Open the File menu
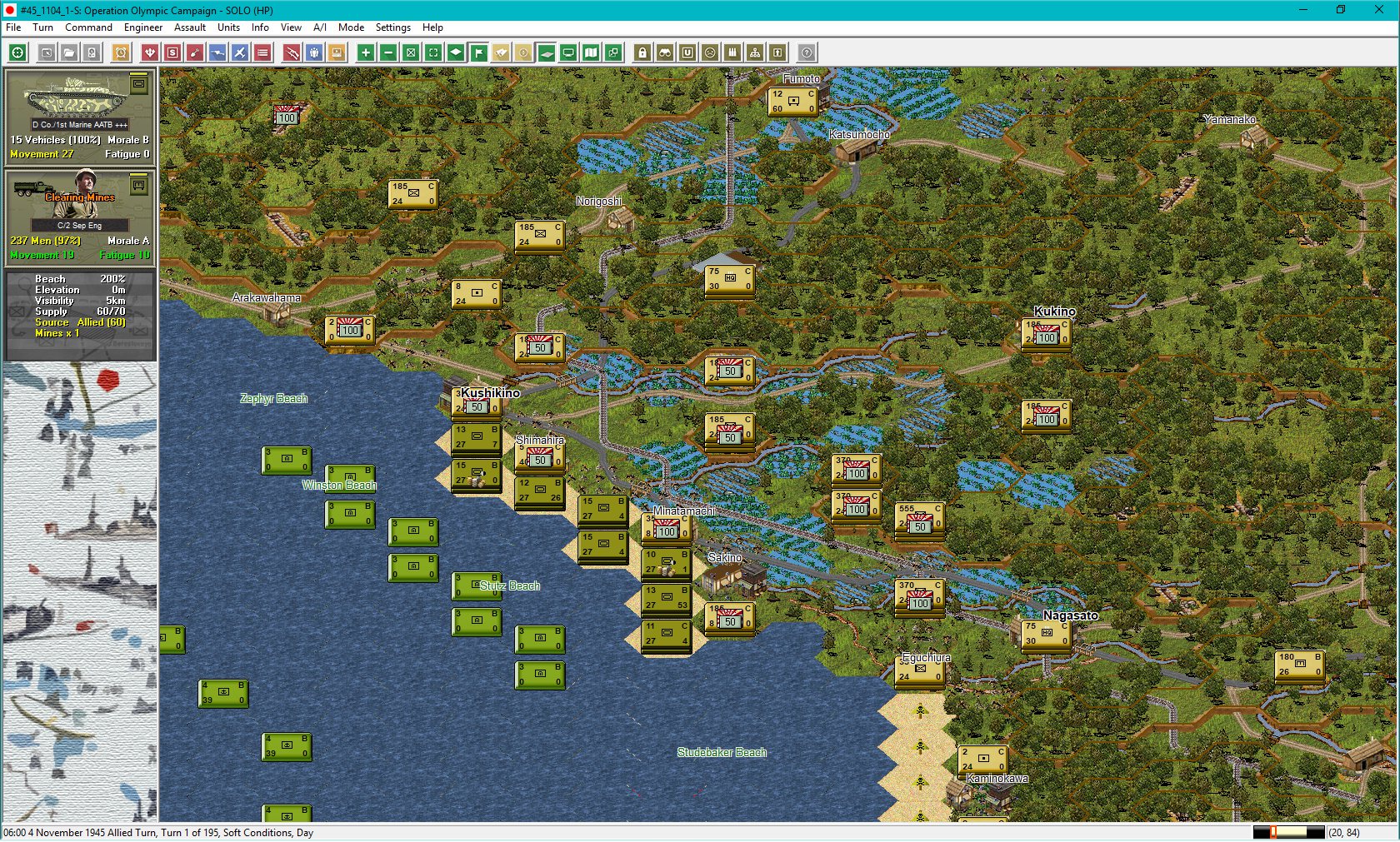The width and height of the screenshot is (1400, 842). [13, 27]
